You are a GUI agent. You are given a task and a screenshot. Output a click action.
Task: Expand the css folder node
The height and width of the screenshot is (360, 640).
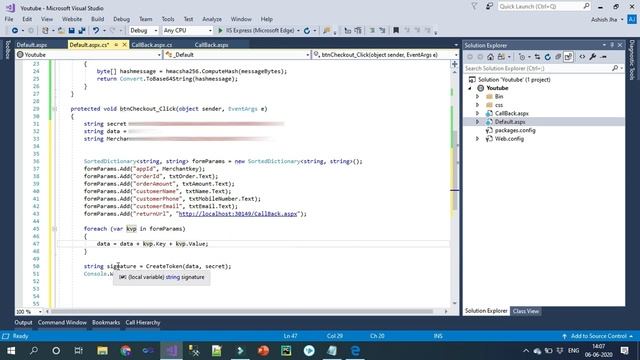tap(478, 105)
